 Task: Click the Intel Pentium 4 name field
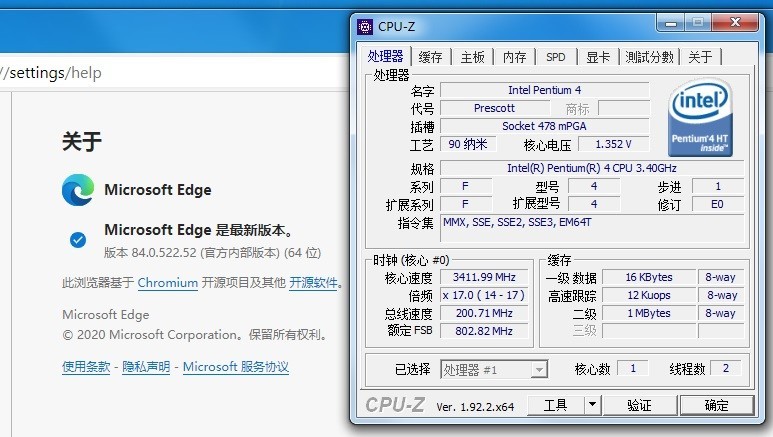click(x=544, y=90)
